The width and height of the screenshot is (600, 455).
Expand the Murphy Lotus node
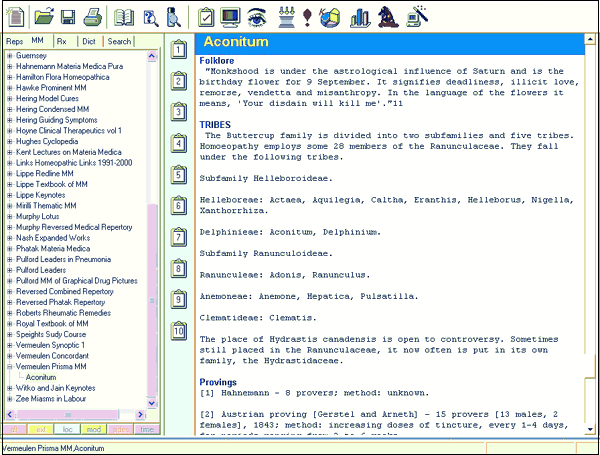click(10, 216)
